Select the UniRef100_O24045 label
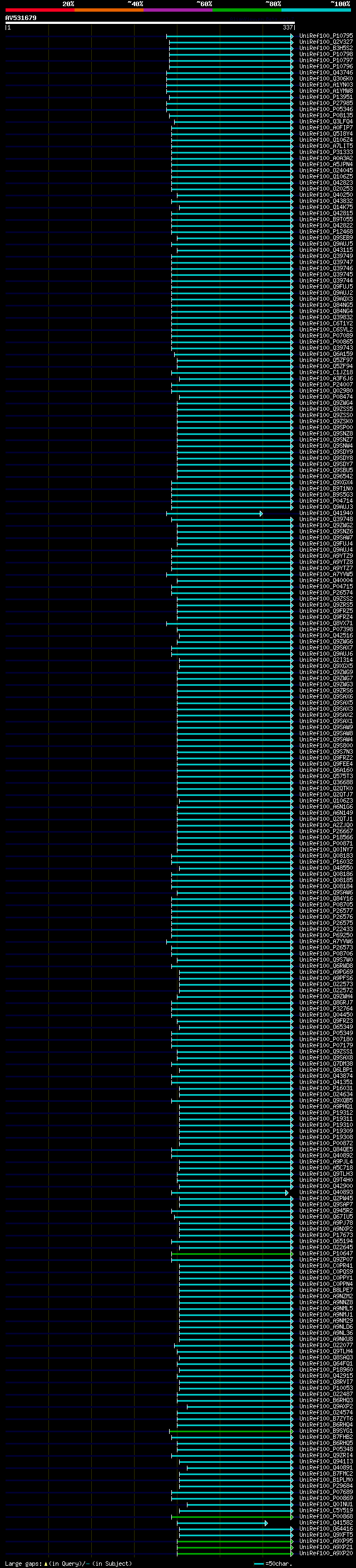This screenshot has height=1568, width=356. click(325, 170)
